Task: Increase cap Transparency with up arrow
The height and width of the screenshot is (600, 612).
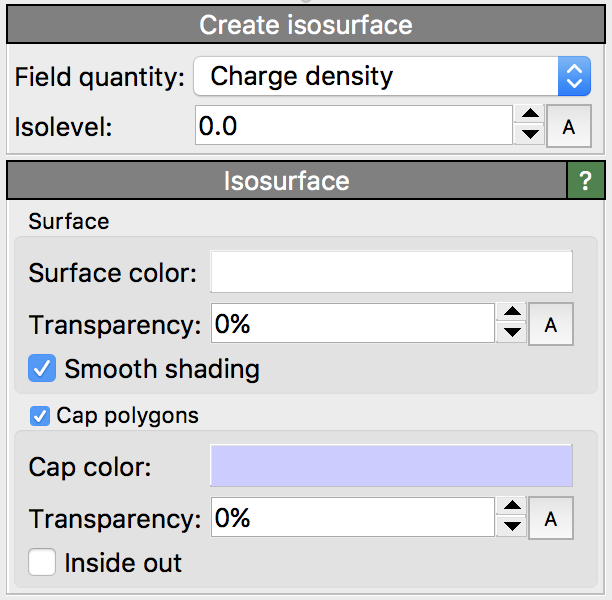Action: point(511,508)
